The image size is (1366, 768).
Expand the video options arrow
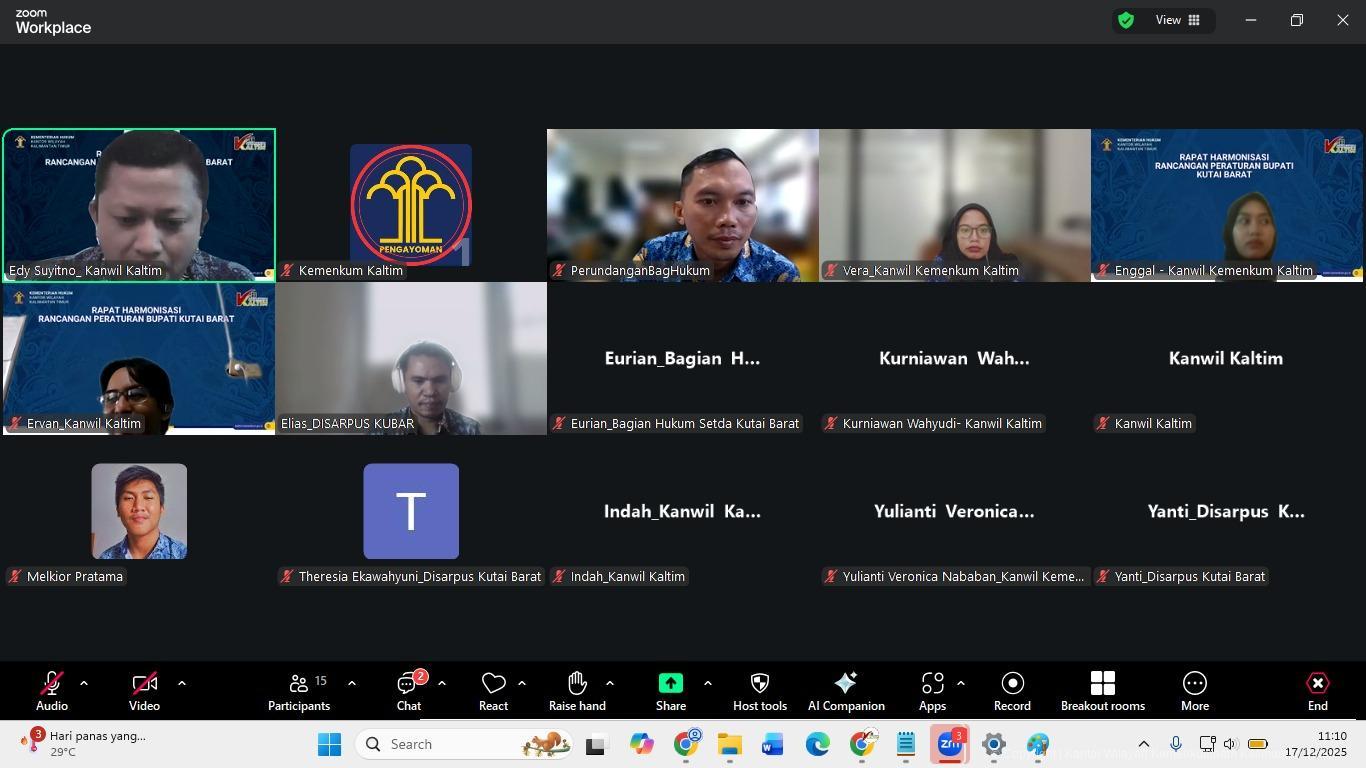click(x=182, y=683)
